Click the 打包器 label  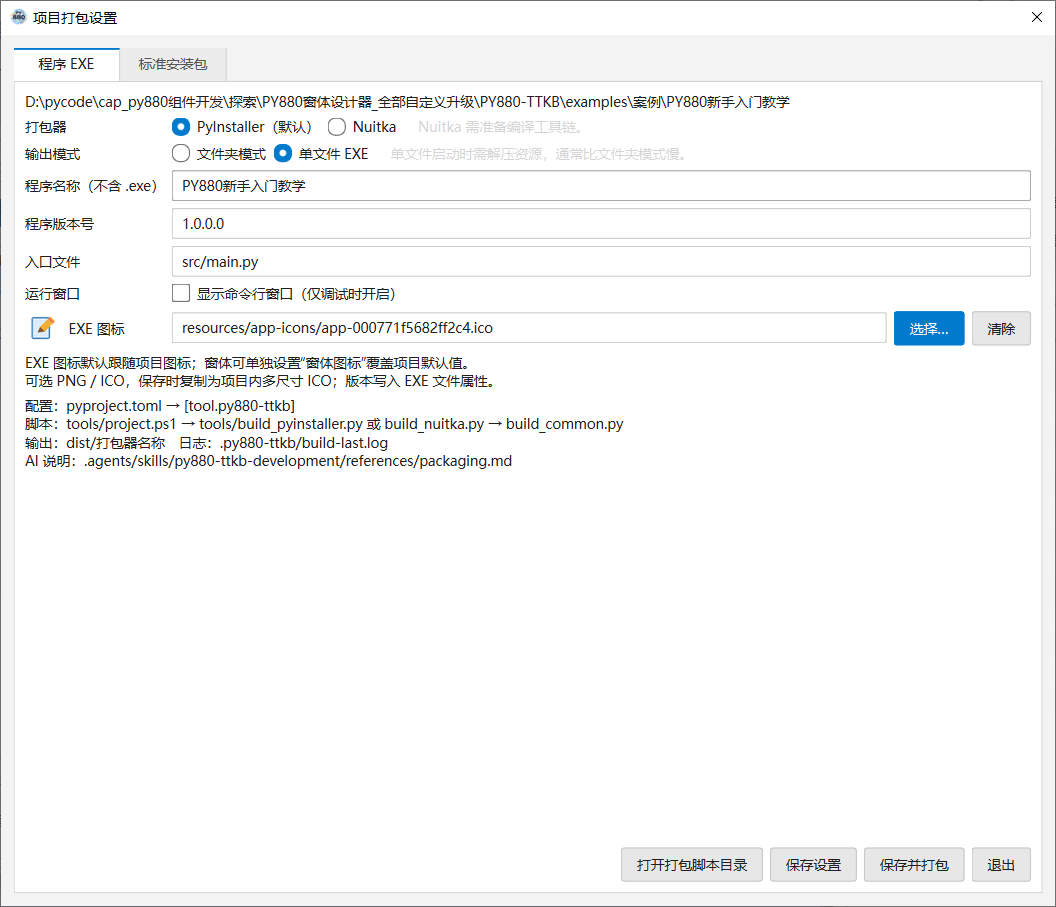tap(46, 127)
